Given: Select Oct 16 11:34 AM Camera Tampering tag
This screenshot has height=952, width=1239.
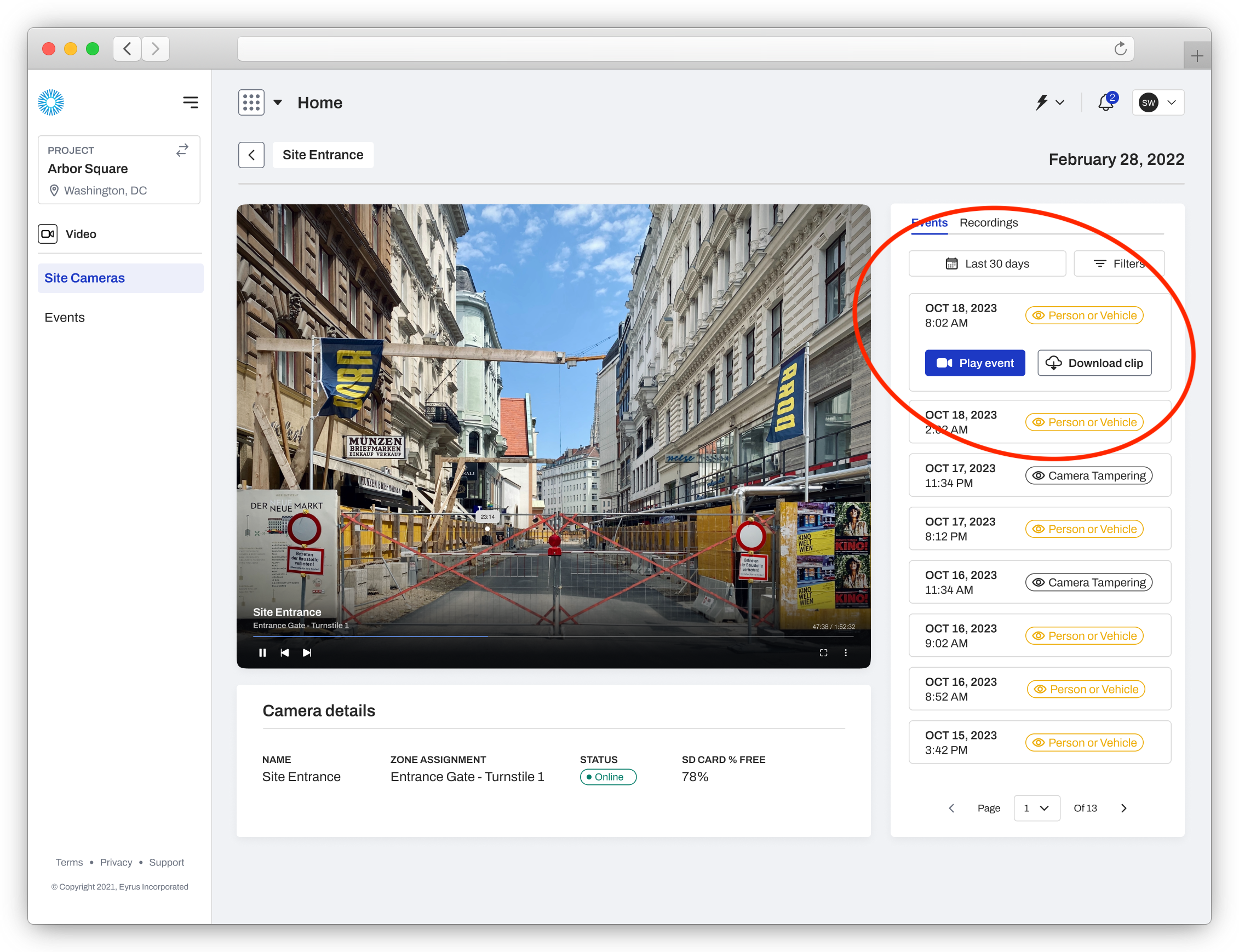Looking at the screenshot, I should coord(1088,582).
